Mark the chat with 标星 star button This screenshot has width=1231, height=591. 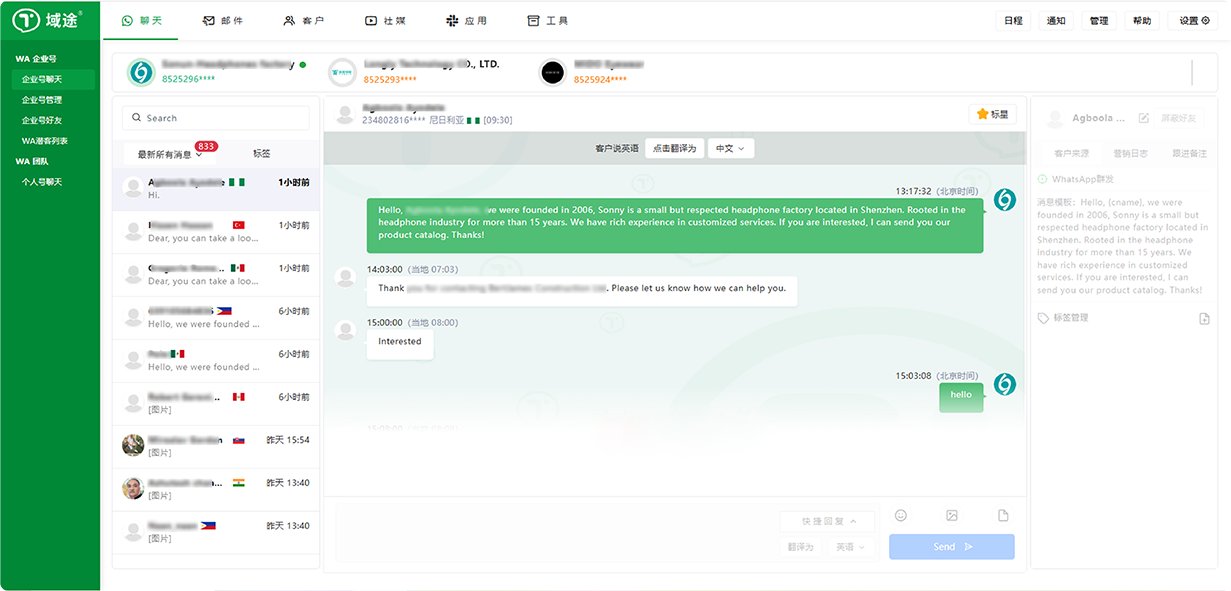[992, 115]
